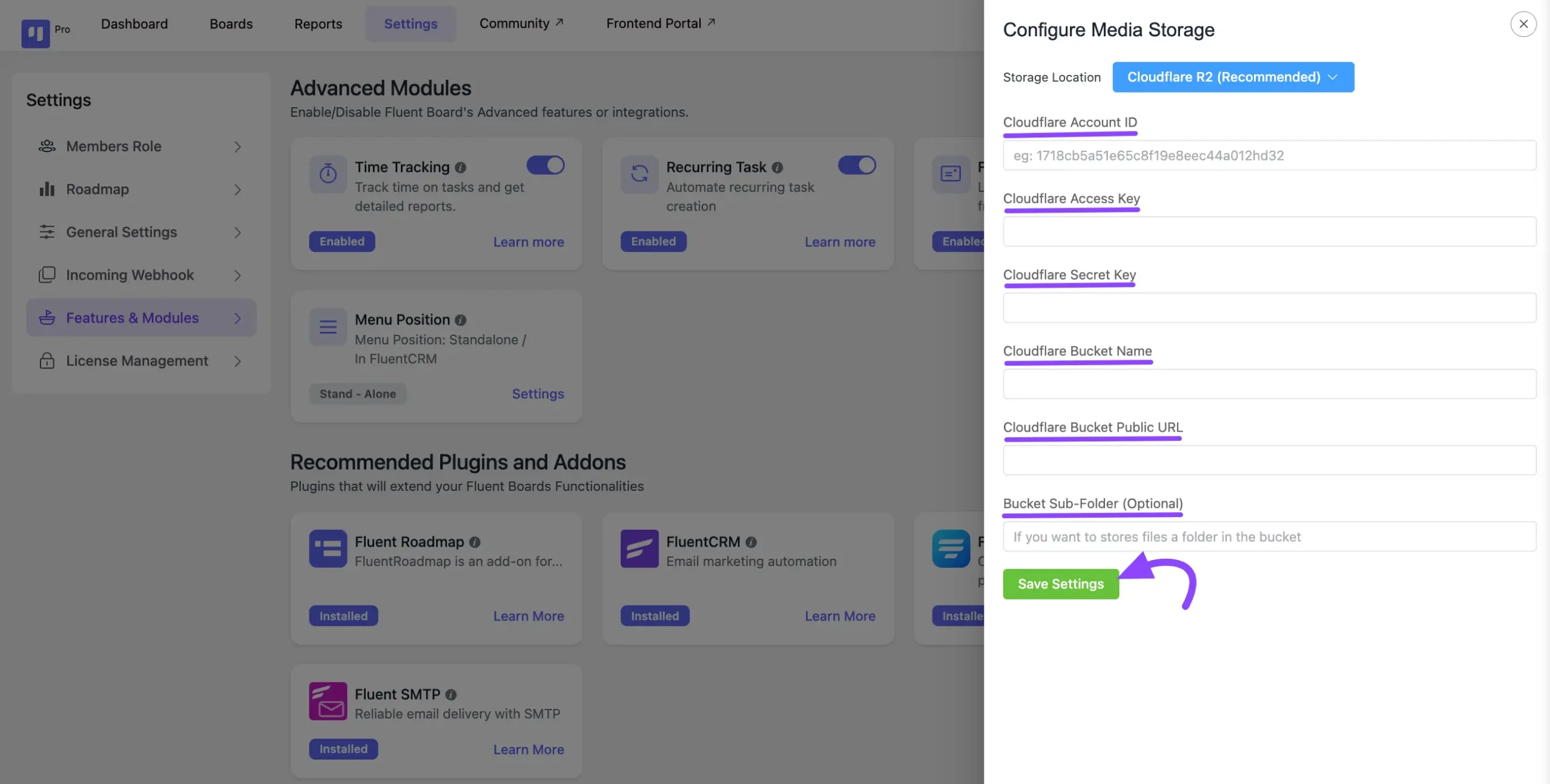The image size is (1550, 784).
Task: Click the Time Tracking stopwatch icon
Action: point(328,174)
